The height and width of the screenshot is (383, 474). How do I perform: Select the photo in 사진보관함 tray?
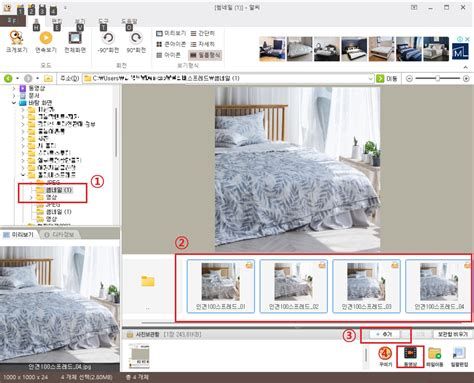[139, 356]
